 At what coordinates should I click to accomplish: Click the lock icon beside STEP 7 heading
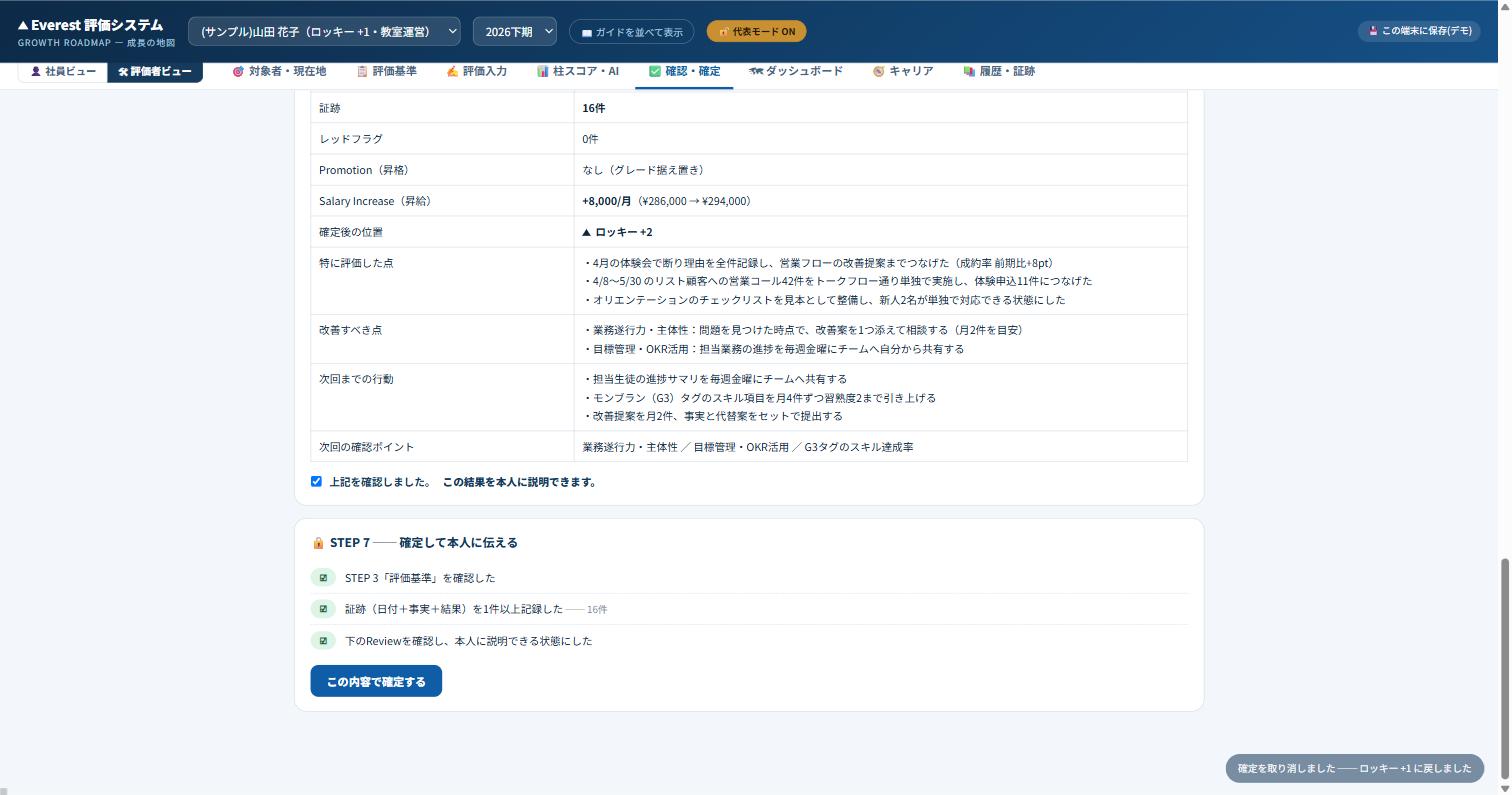[318, 543]
